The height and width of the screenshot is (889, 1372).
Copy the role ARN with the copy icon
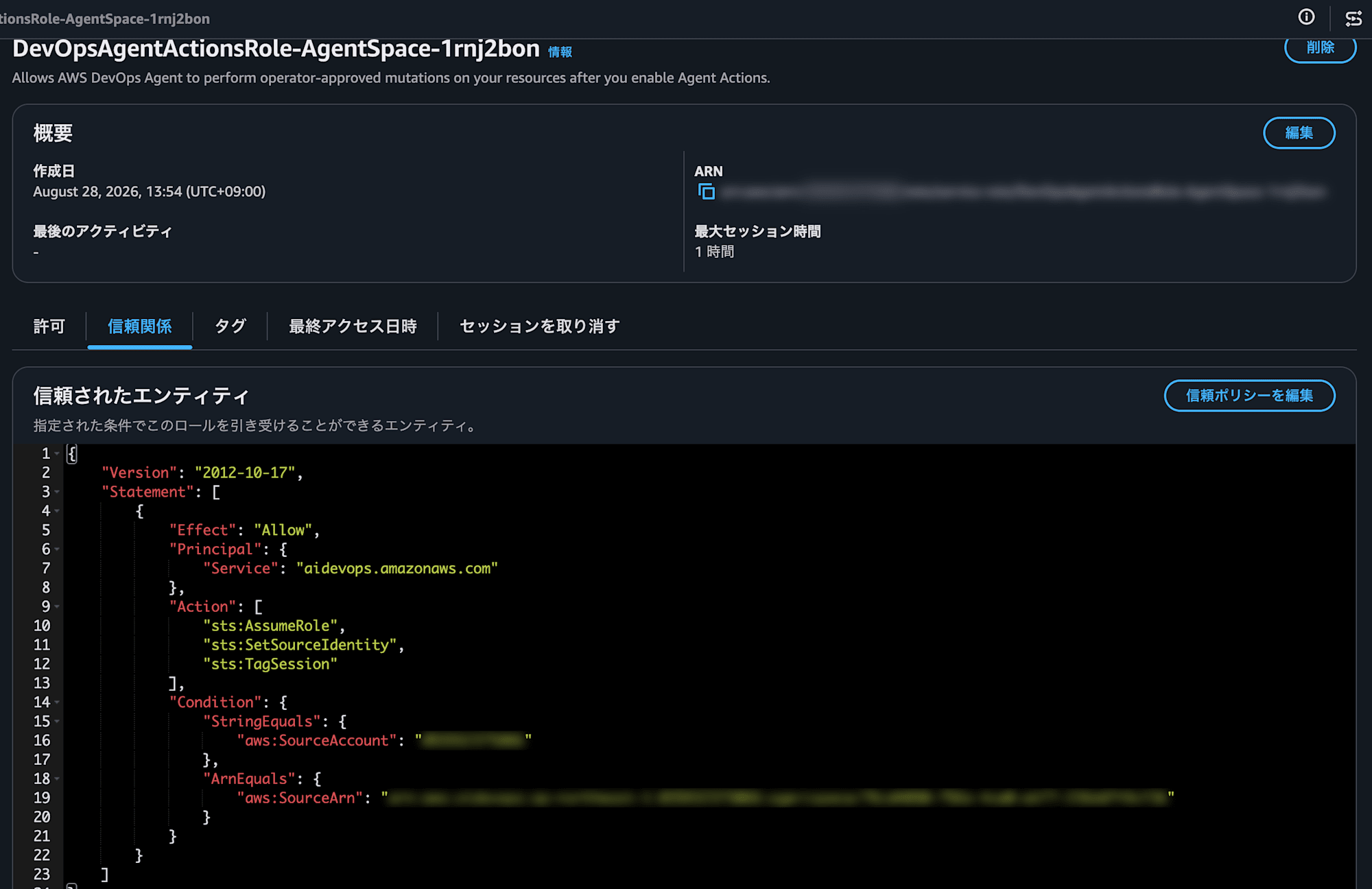706,192
